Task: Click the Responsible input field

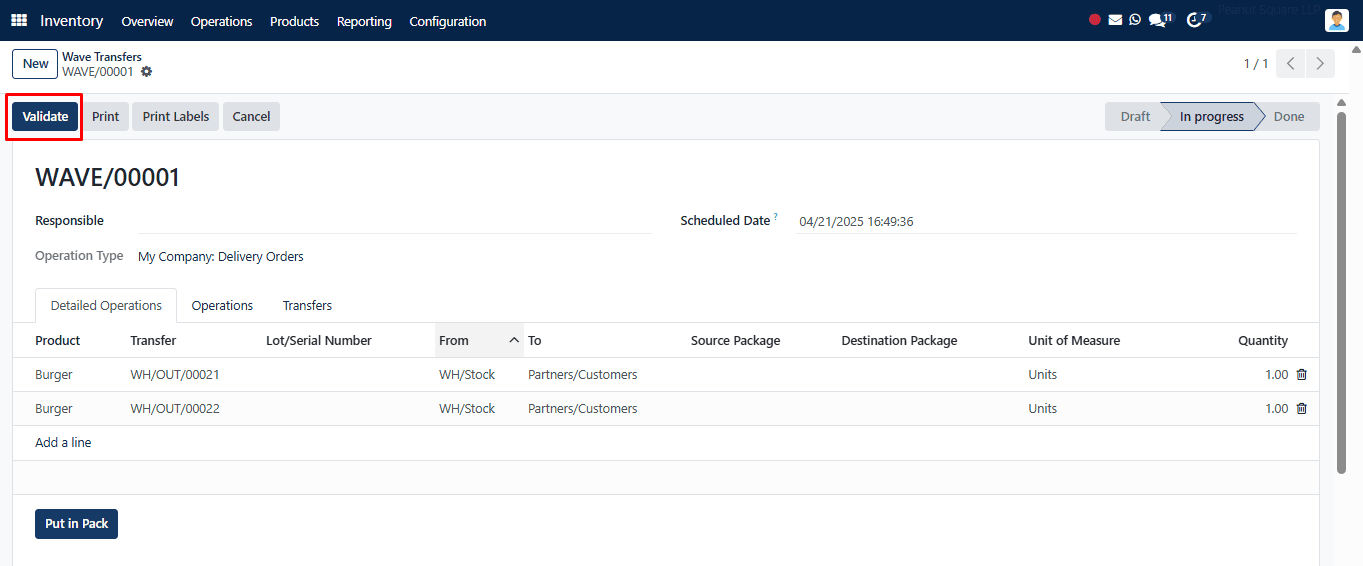Action: point(394,221)
